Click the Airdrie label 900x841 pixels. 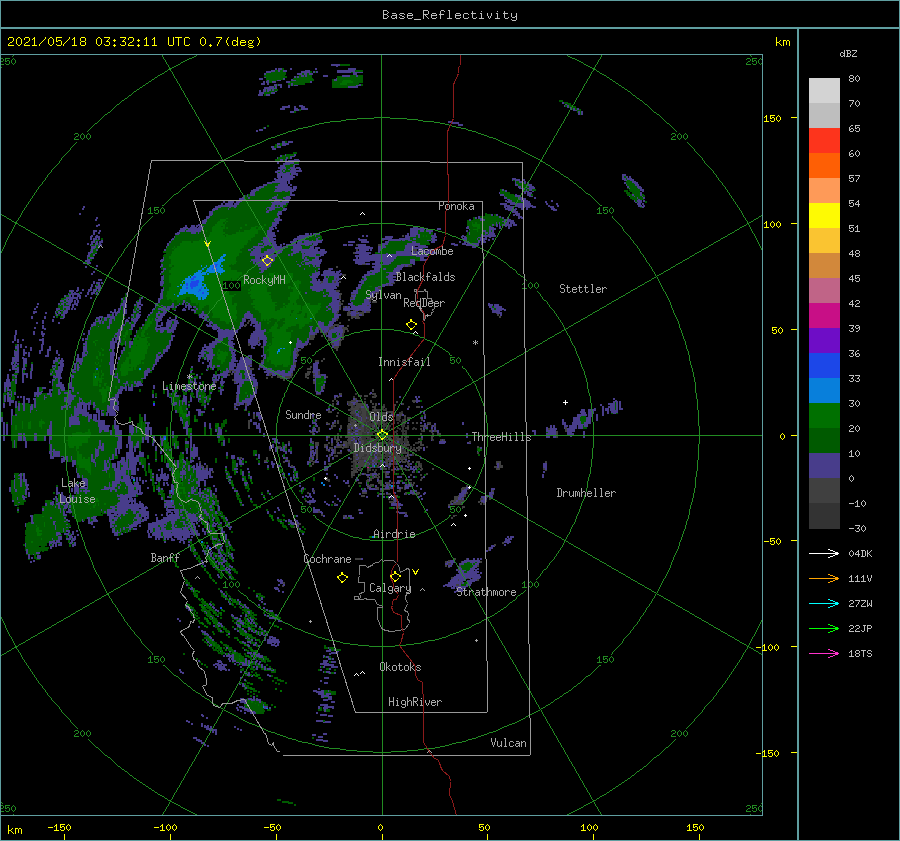tap(394, 534)
